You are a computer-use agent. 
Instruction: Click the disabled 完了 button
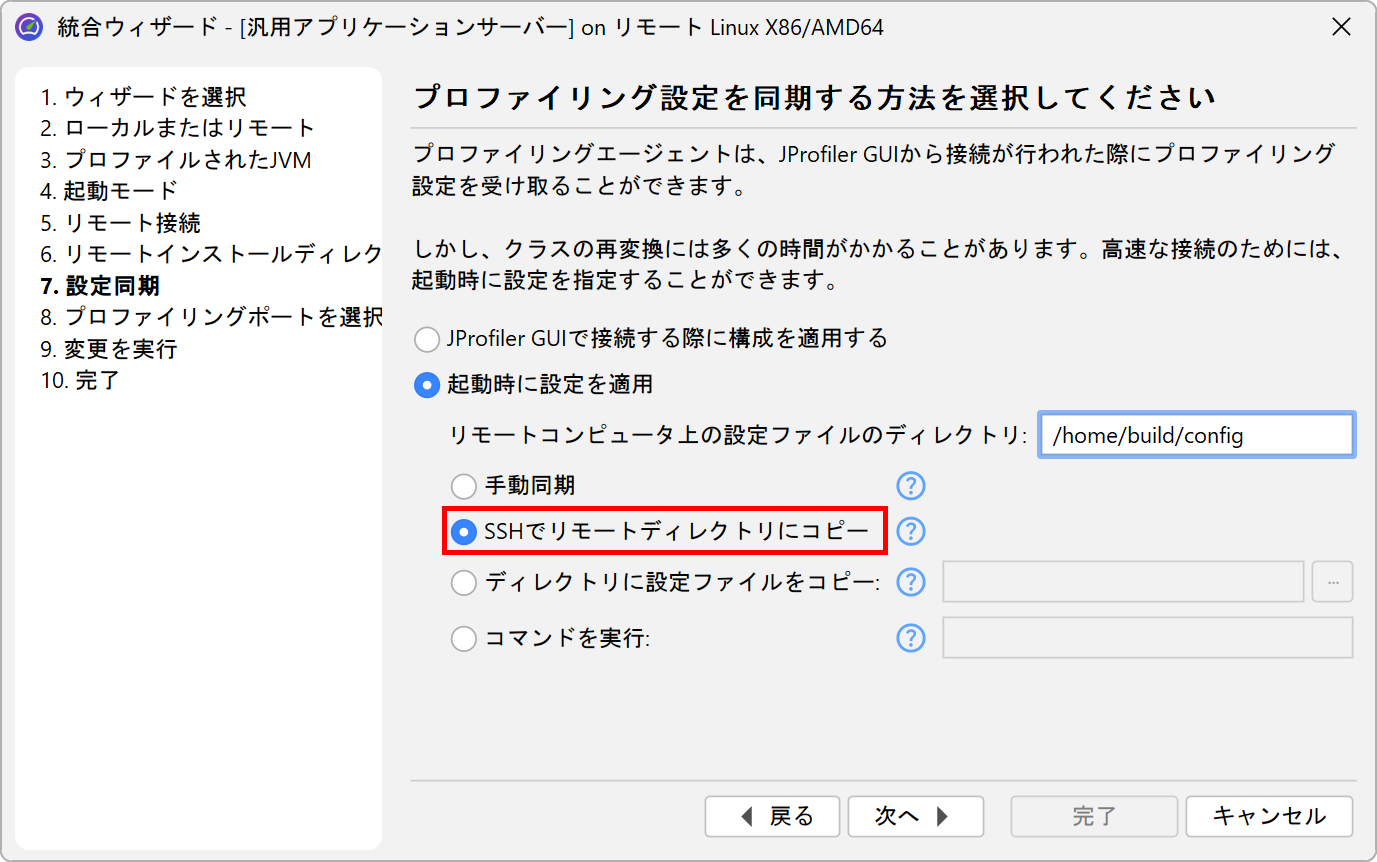pos(1095,816)
